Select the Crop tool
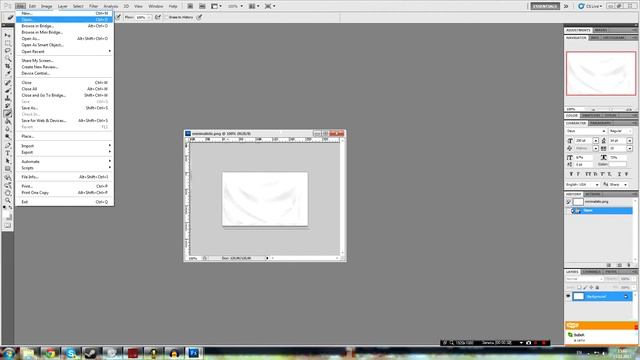The width and height of the screenshot is (640, 360). [x=8, y=66]
